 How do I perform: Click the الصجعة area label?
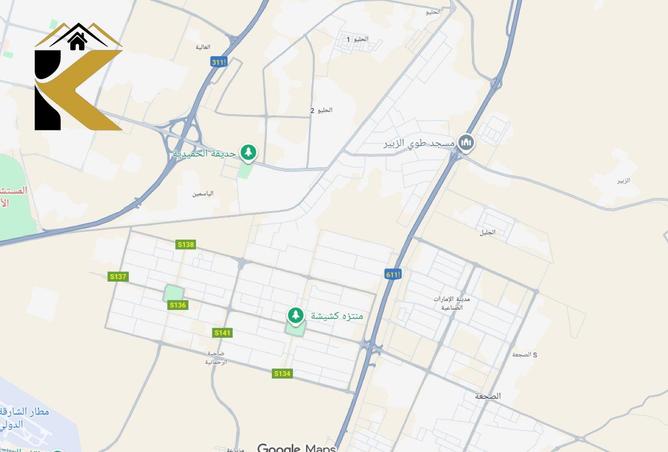[488, 396]
